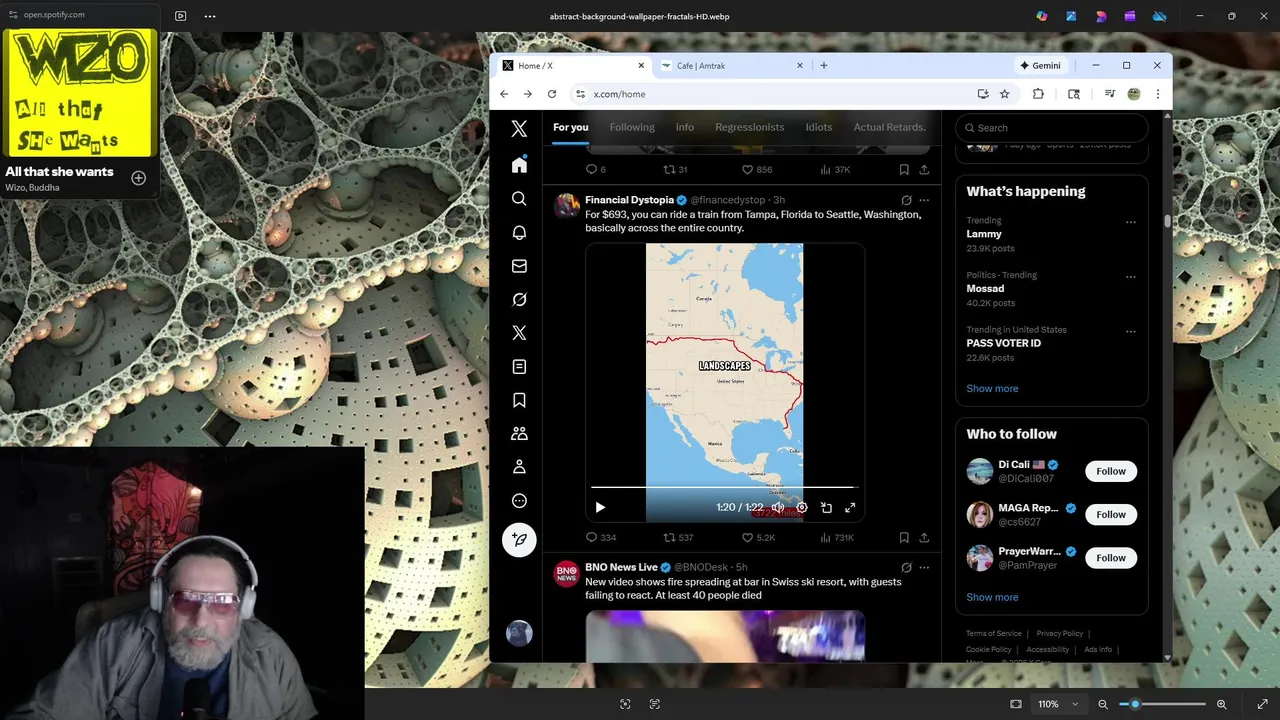This screenshot has width=1280, height=720.
Task: Open options for PASS VOTER ID trend
Action: pos(1131,332)
